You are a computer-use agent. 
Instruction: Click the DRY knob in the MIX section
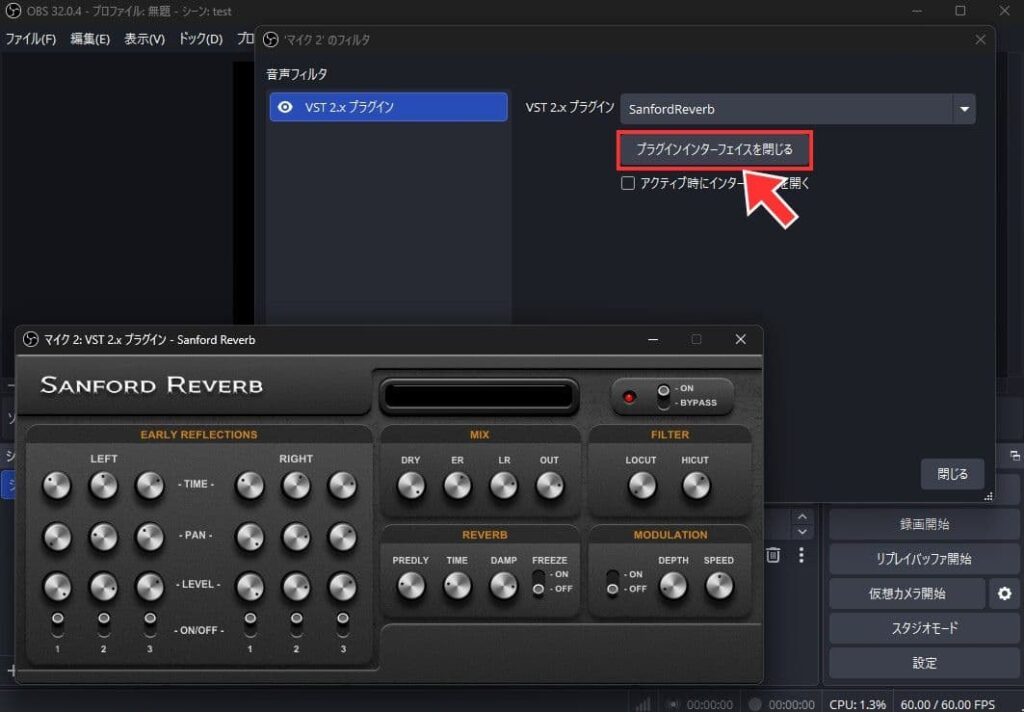tap(411, 486)
